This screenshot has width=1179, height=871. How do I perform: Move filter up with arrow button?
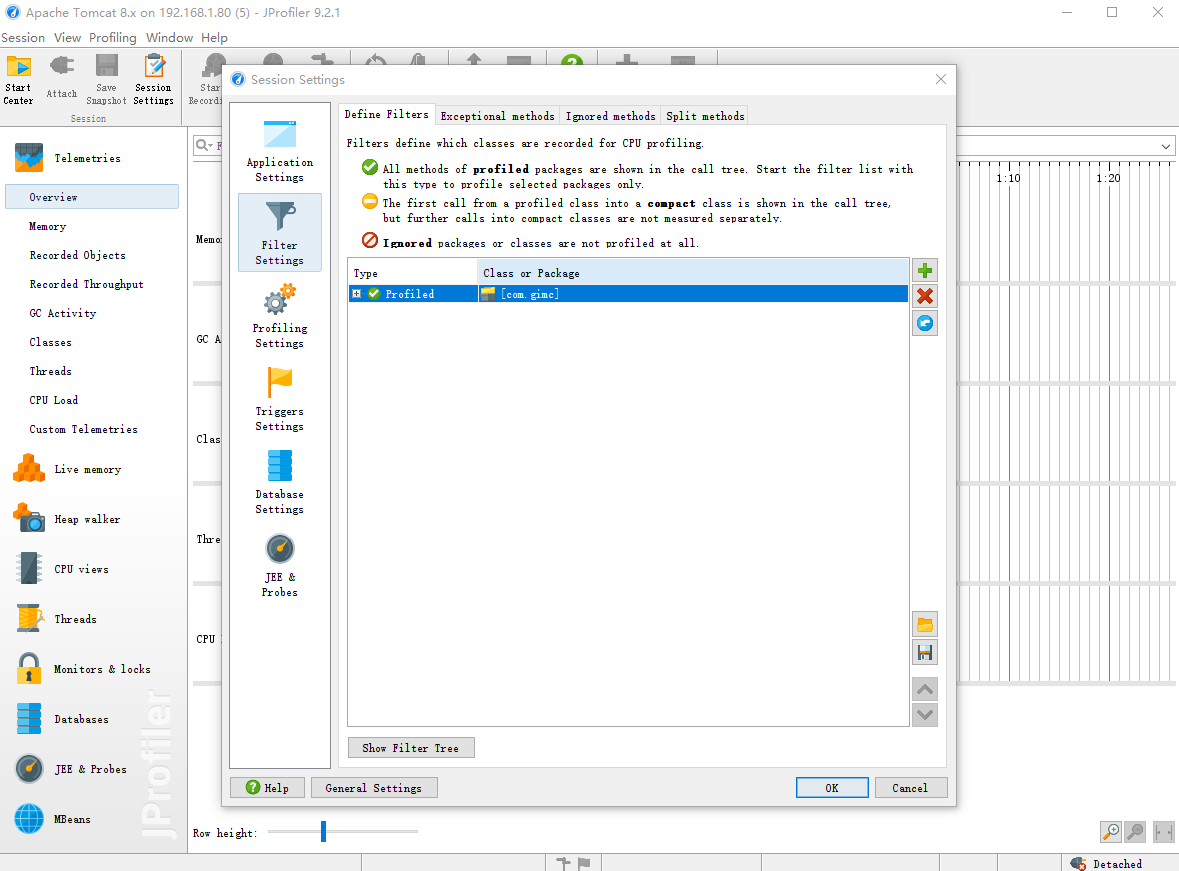[925, 689]
